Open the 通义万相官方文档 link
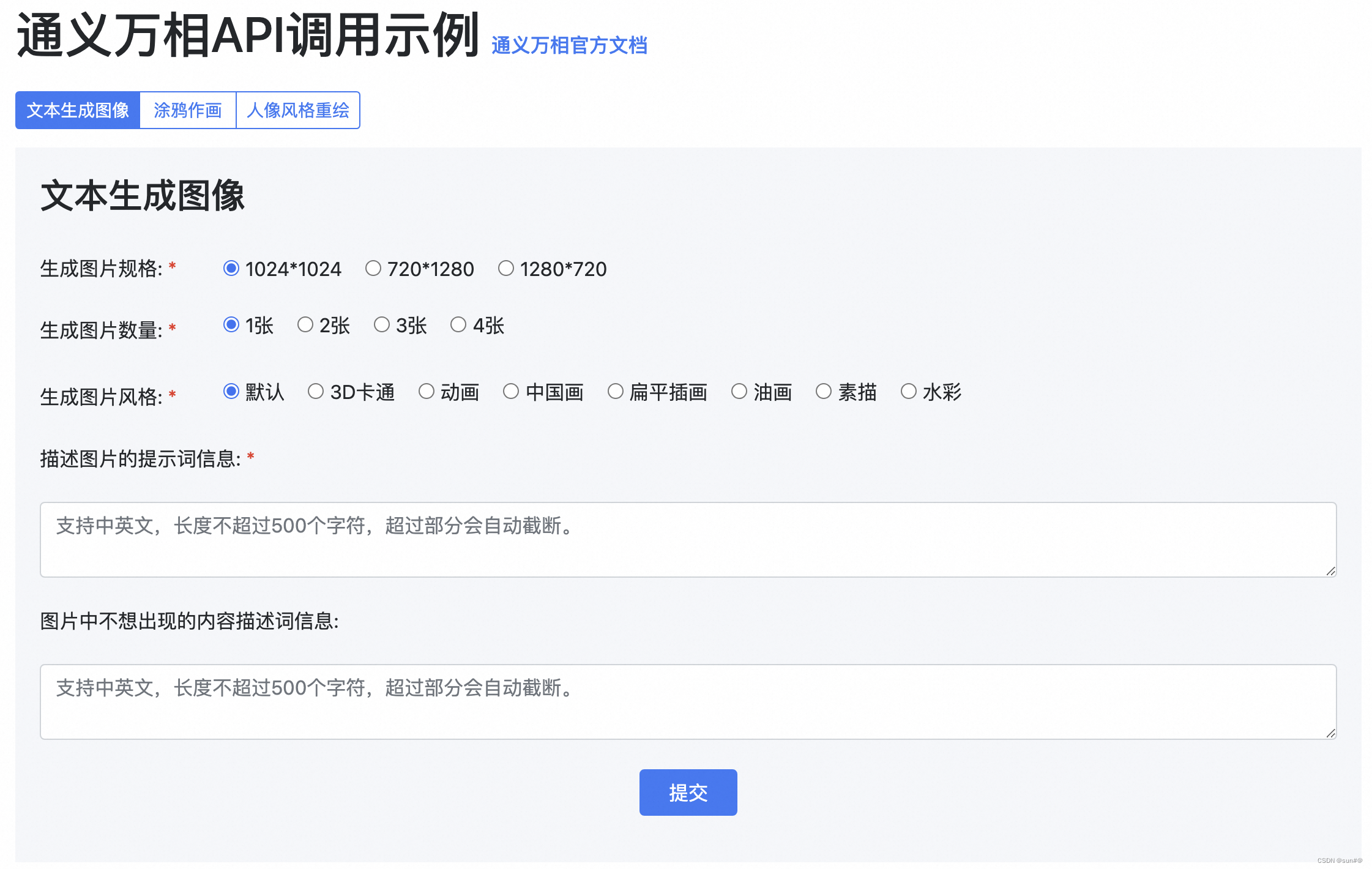The width and height of the screenshot is (1372, 869). (569, 45)
